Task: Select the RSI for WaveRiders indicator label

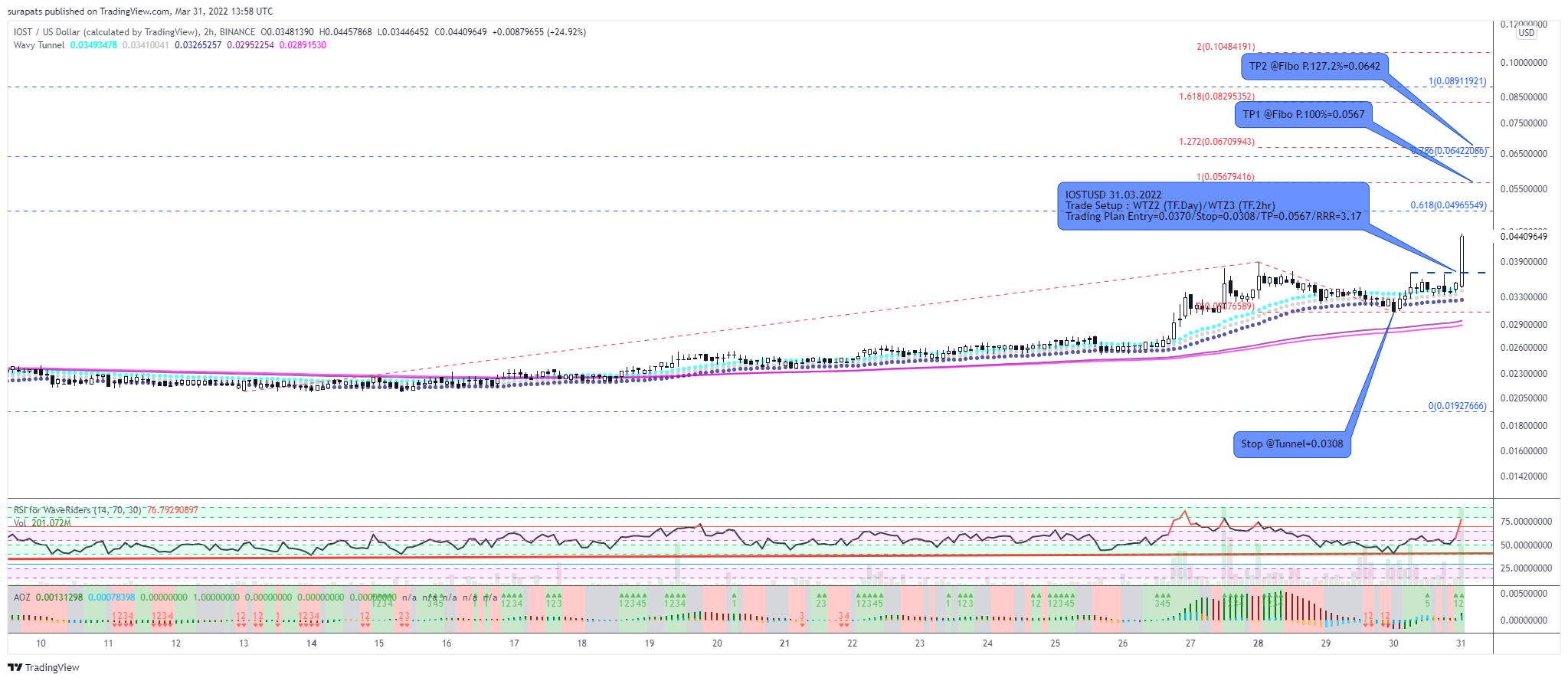Action: tap(77, 510)
